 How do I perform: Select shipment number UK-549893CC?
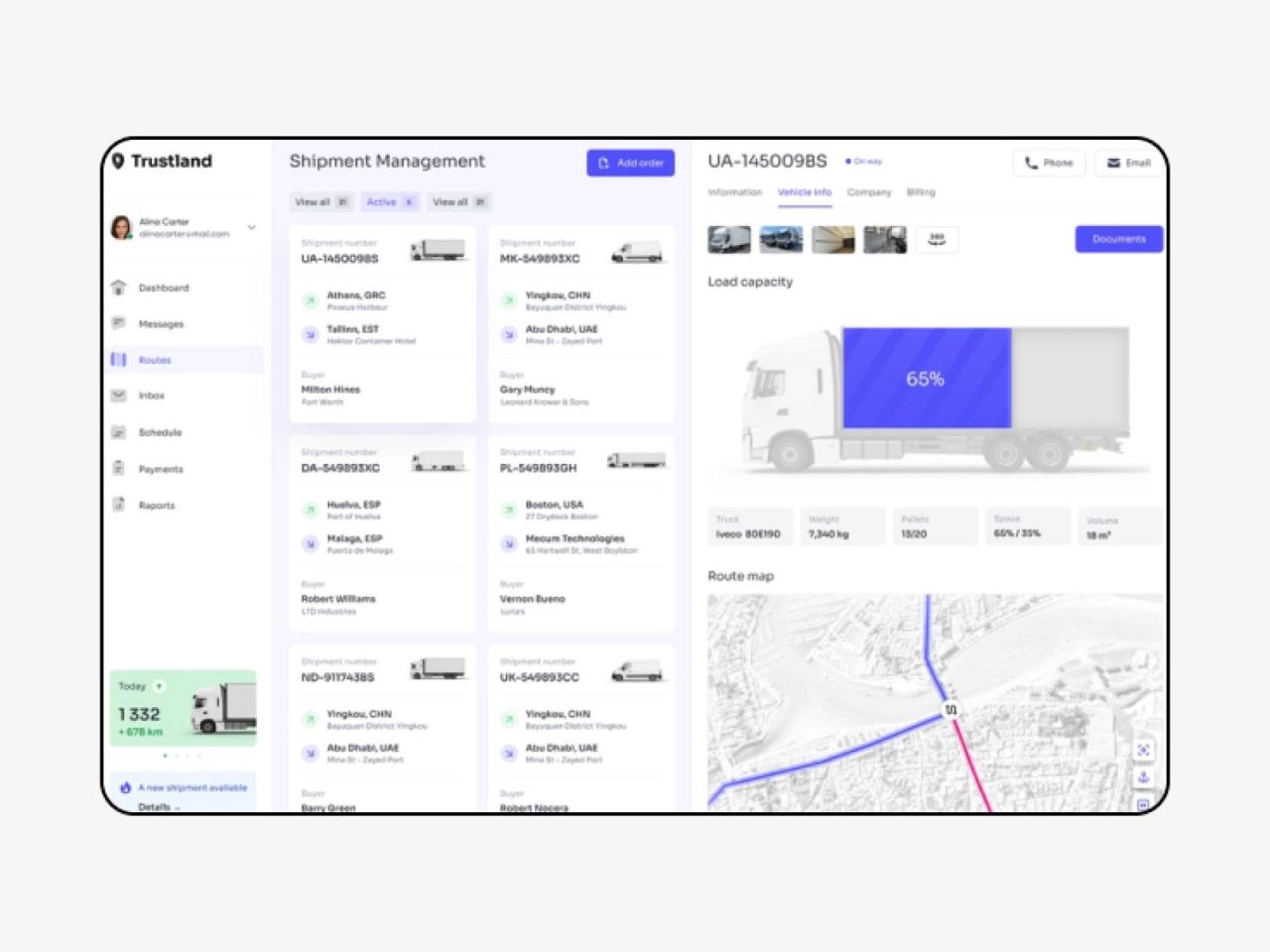tap(540, 677)
